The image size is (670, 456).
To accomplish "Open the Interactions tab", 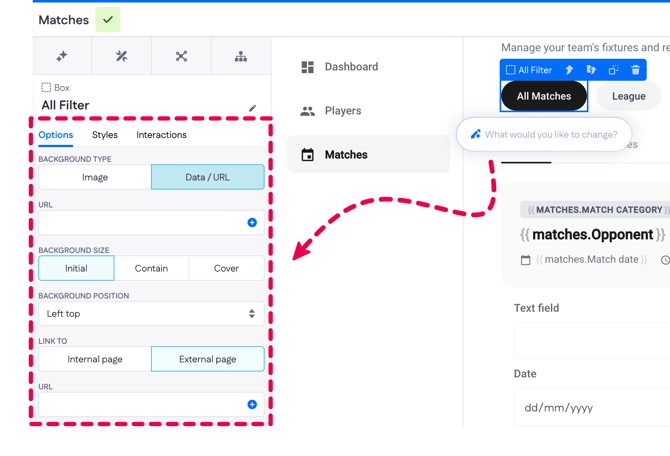I will pyautogui.click(x=161, y=135).
